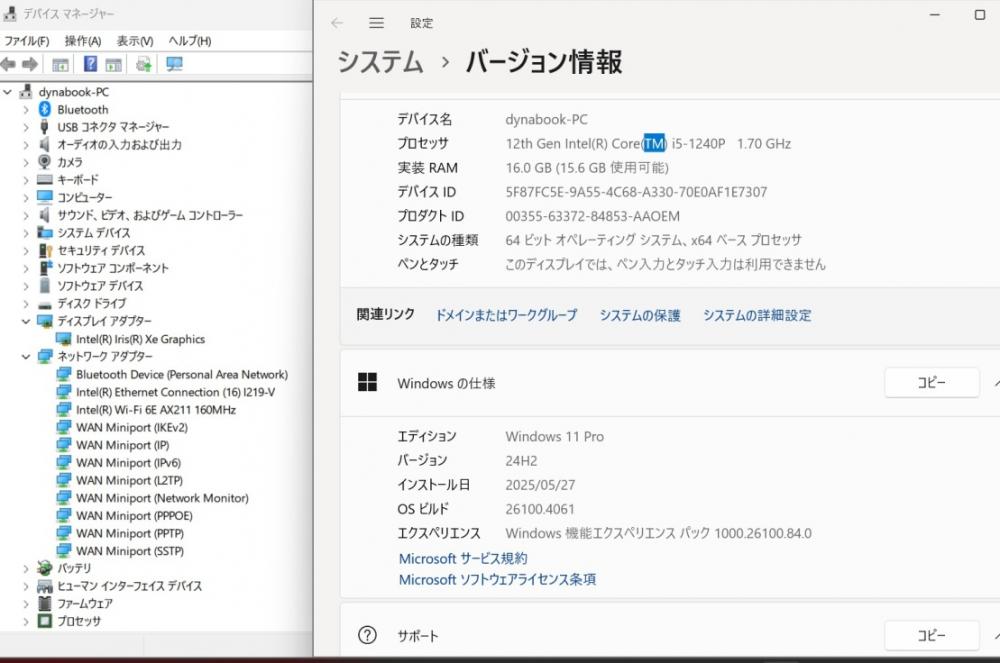Click the dynabook-PC computer root icon
1000x663 pixels.
pos(26,92)
